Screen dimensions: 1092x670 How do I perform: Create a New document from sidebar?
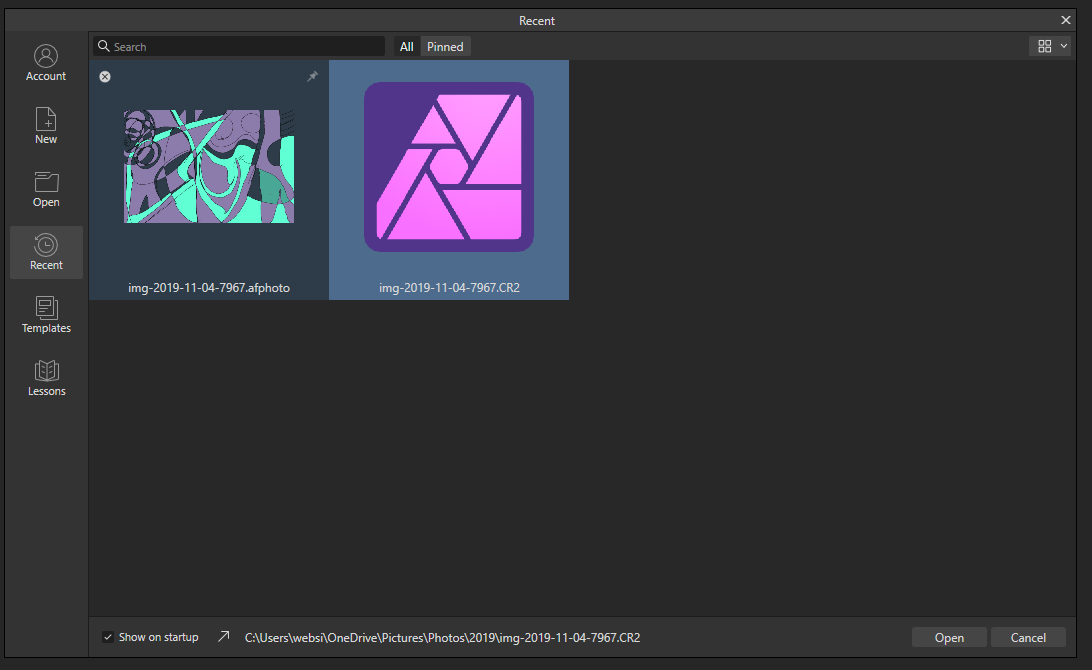[46, 126]
